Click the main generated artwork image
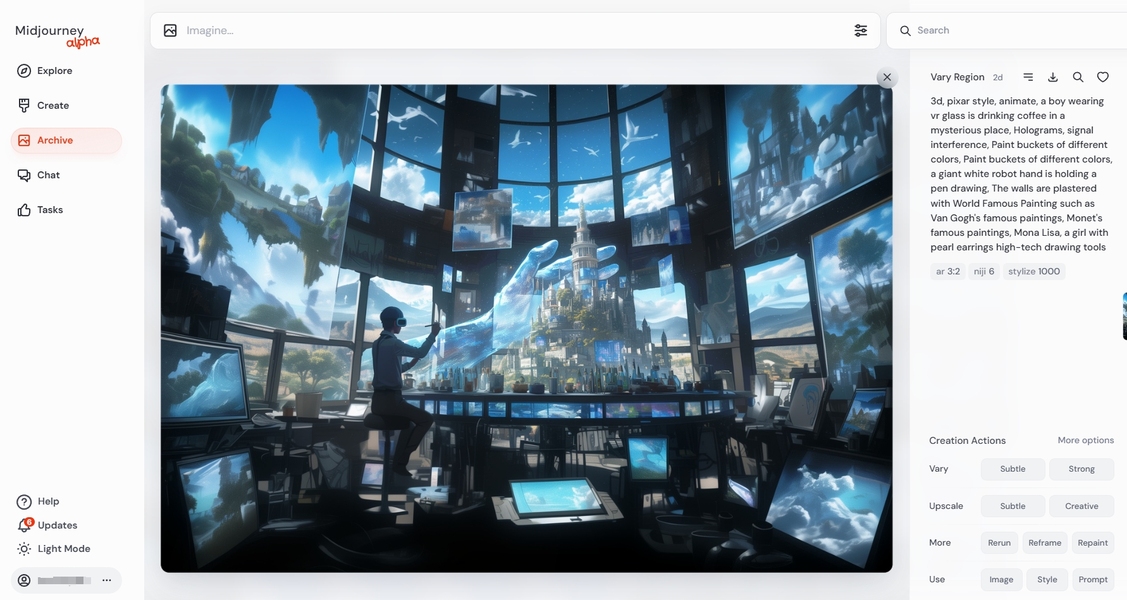Screen dimensions: 1127x600 point(526,328)
